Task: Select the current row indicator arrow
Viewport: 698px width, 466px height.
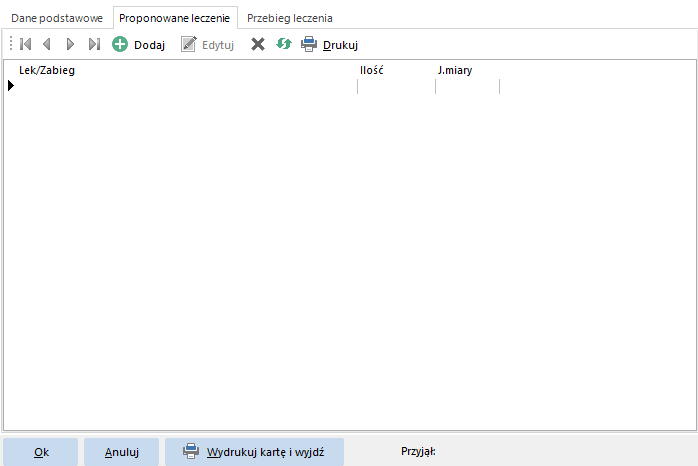Action: [11, 85]
